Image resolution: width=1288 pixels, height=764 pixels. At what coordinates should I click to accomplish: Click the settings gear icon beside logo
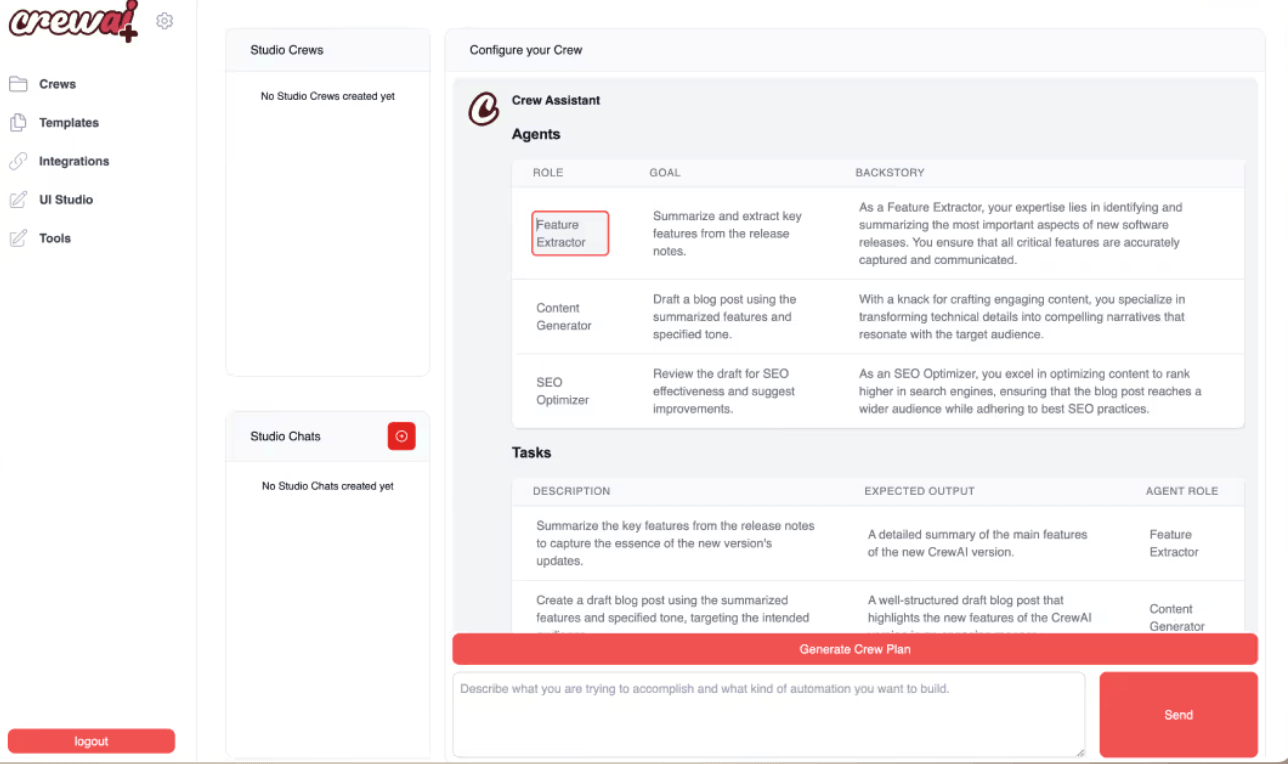pos(165,21)
